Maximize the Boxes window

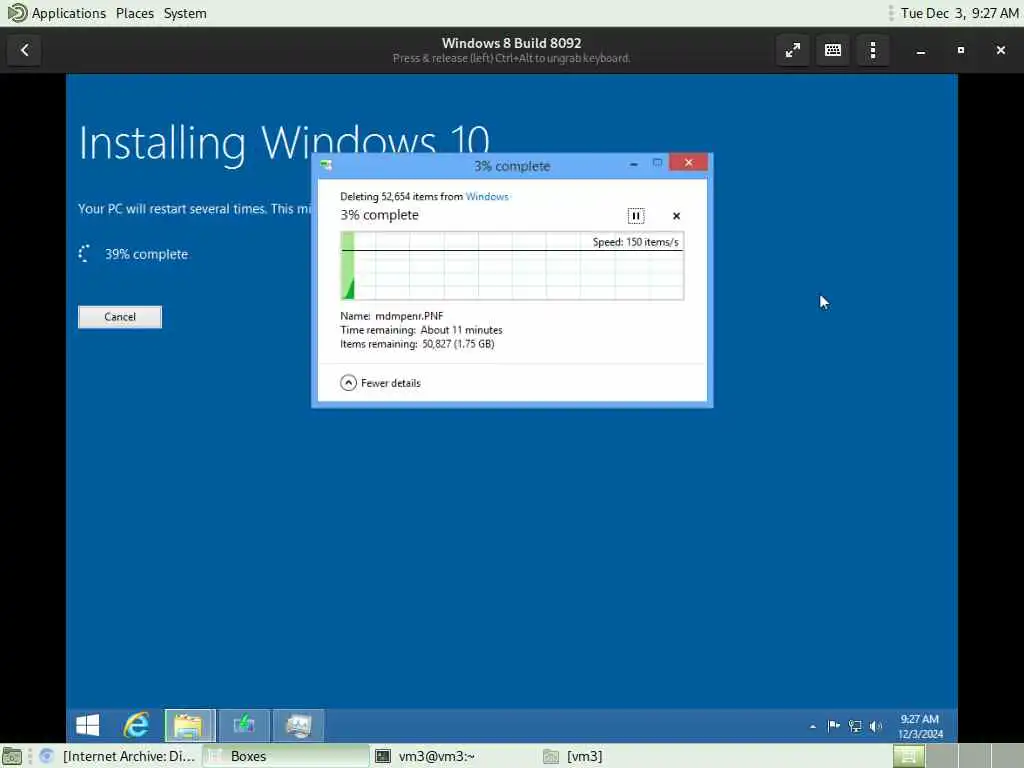point(961,50)
